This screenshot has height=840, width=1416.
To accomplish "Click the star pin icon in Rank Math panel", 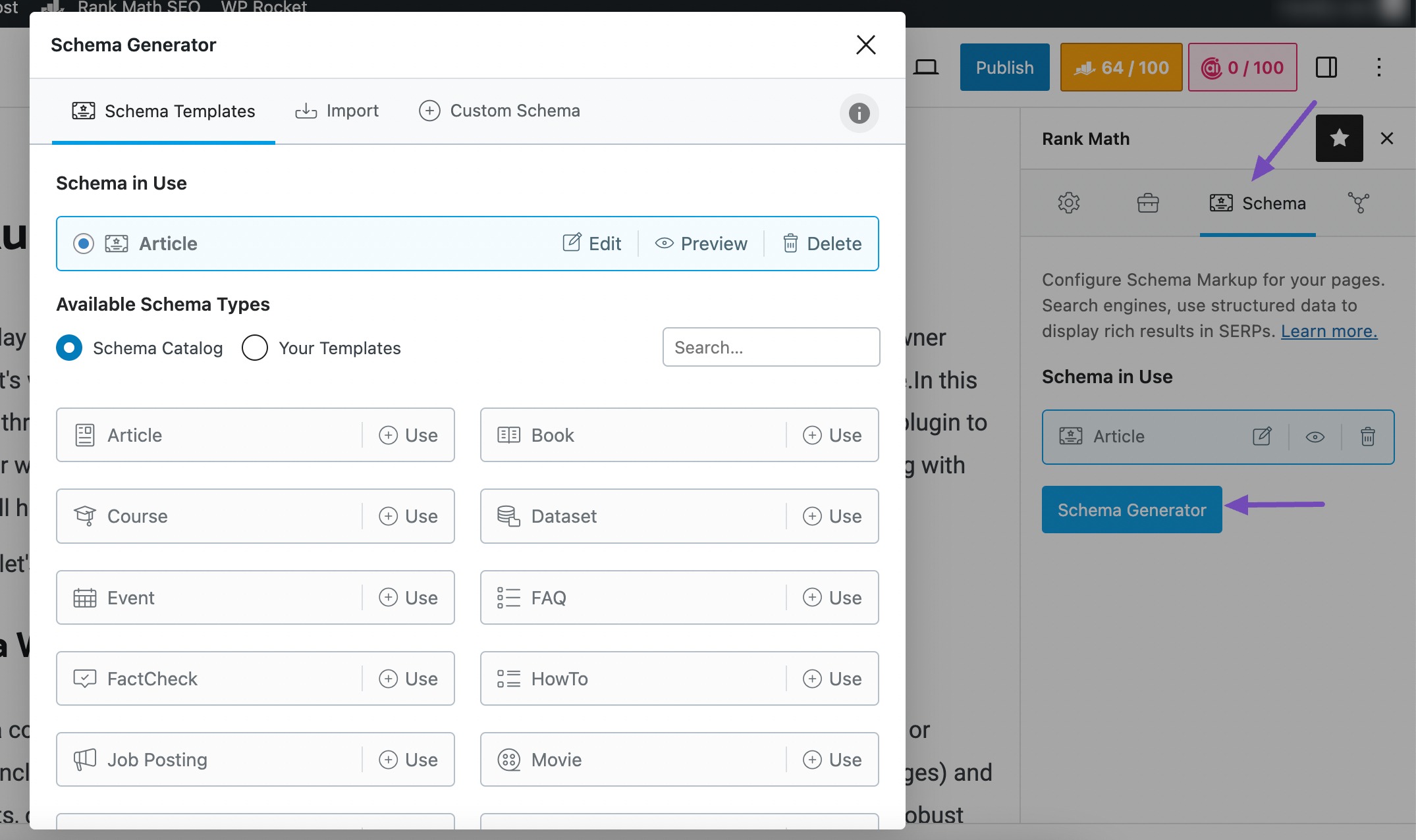I will 1339,138.
